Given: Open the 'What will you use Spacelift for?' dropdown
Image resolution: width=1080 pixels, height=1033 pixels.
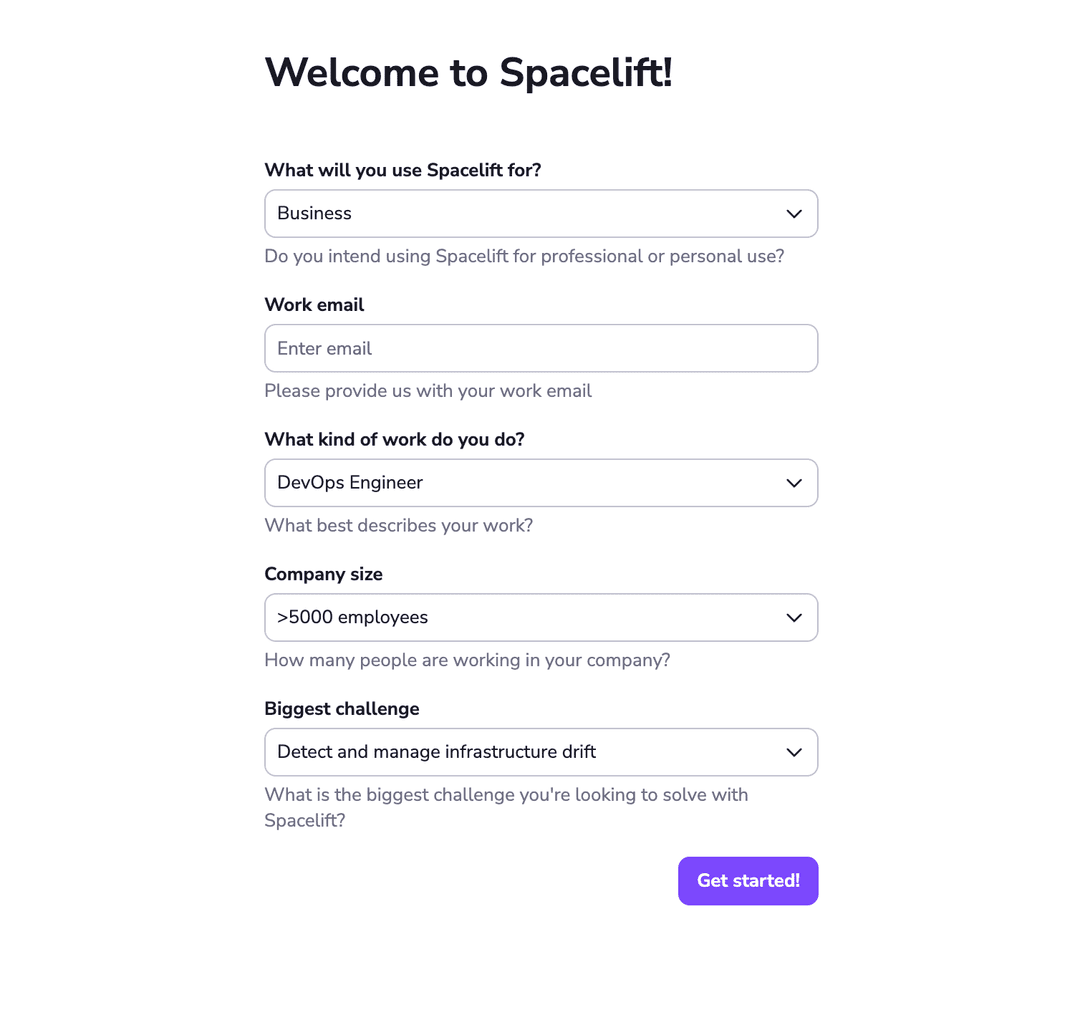Looking at the screenshot, I should pos(541,213).
